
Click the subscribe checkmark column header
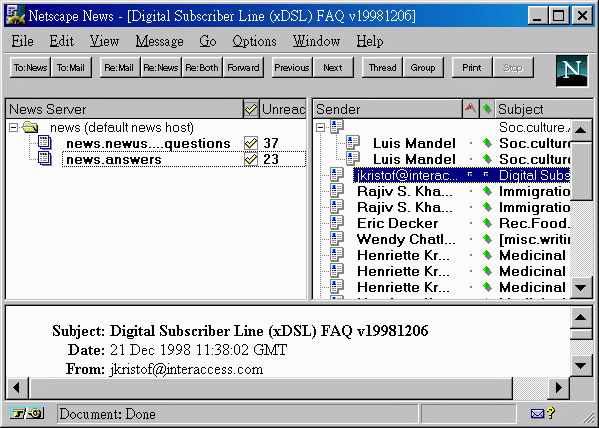(x=251, y=109)
